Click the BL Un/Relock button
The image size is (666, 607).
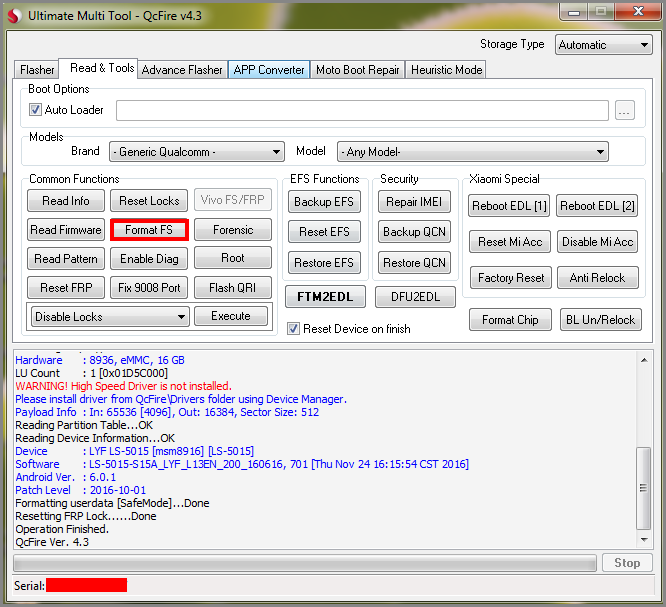point(601,319)
